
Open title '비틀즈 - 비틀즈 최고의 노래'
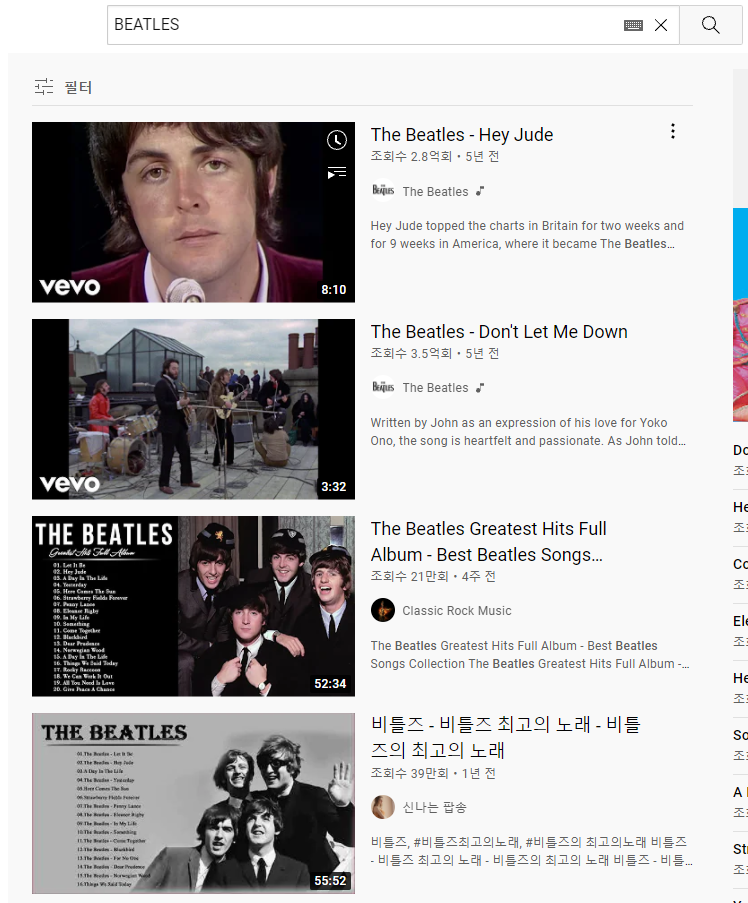point(506,737)
